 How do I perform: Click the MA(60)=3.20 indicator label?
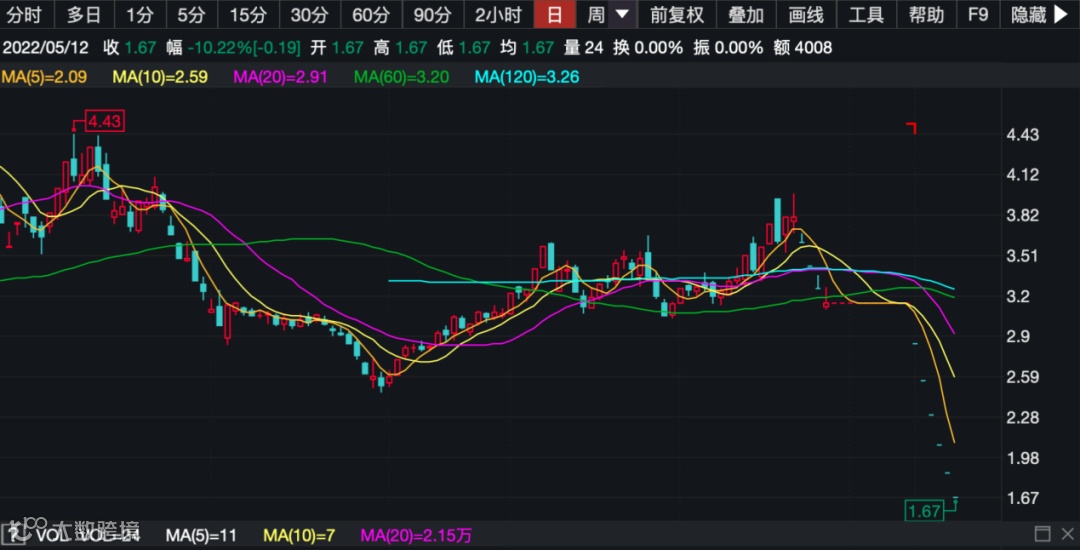click(402, 77)
